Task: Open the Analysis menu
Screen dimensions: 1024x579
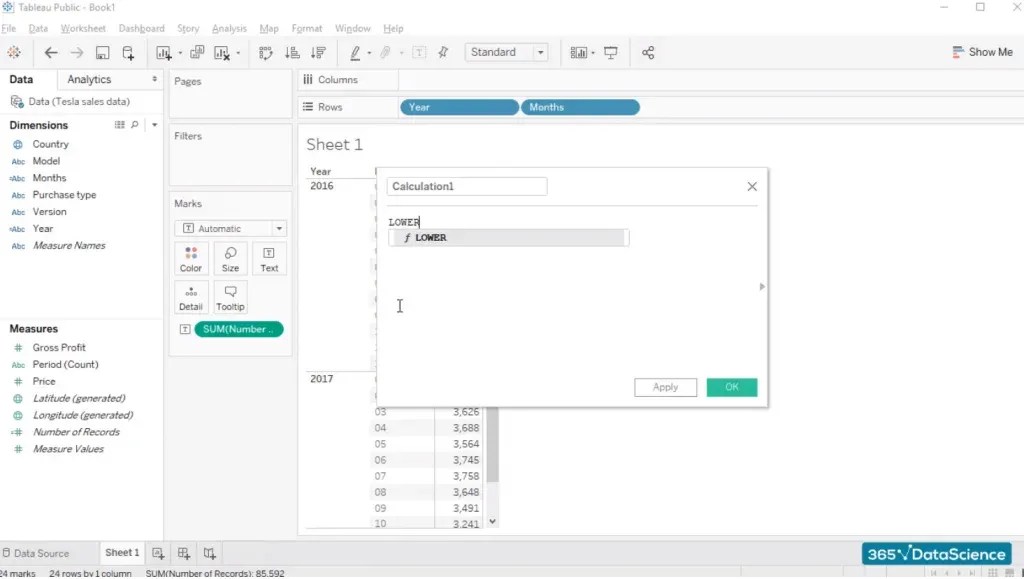Action: point(229,28)
